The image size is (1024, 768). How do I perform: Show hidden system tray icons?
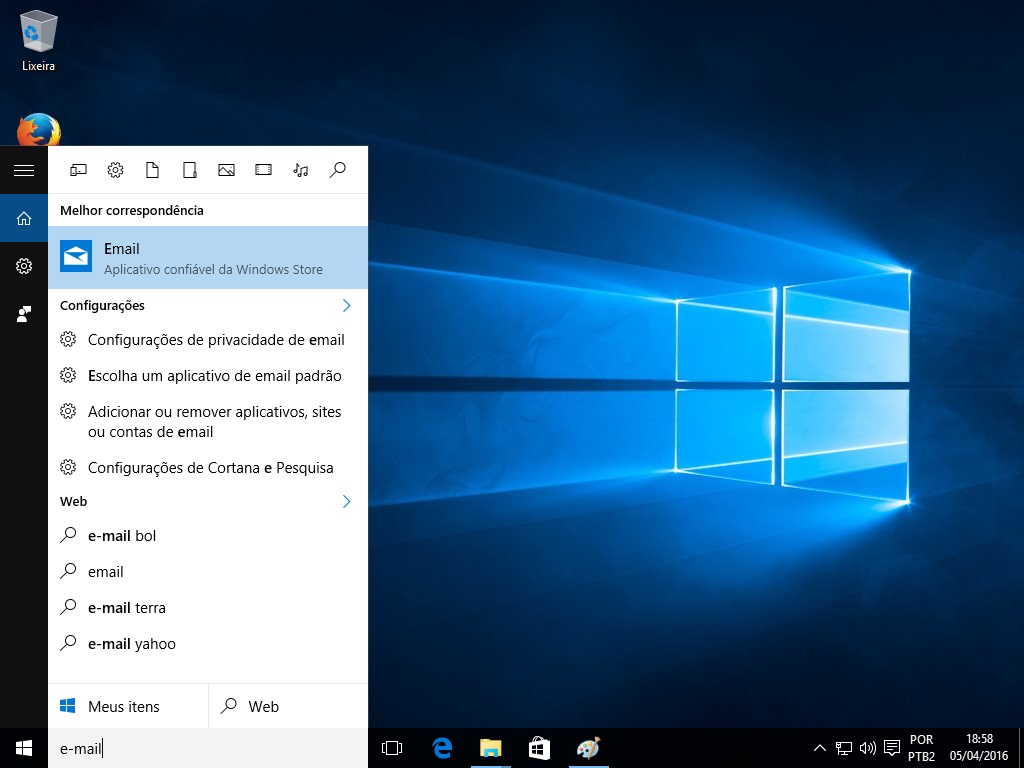click(x=820, y=748)
